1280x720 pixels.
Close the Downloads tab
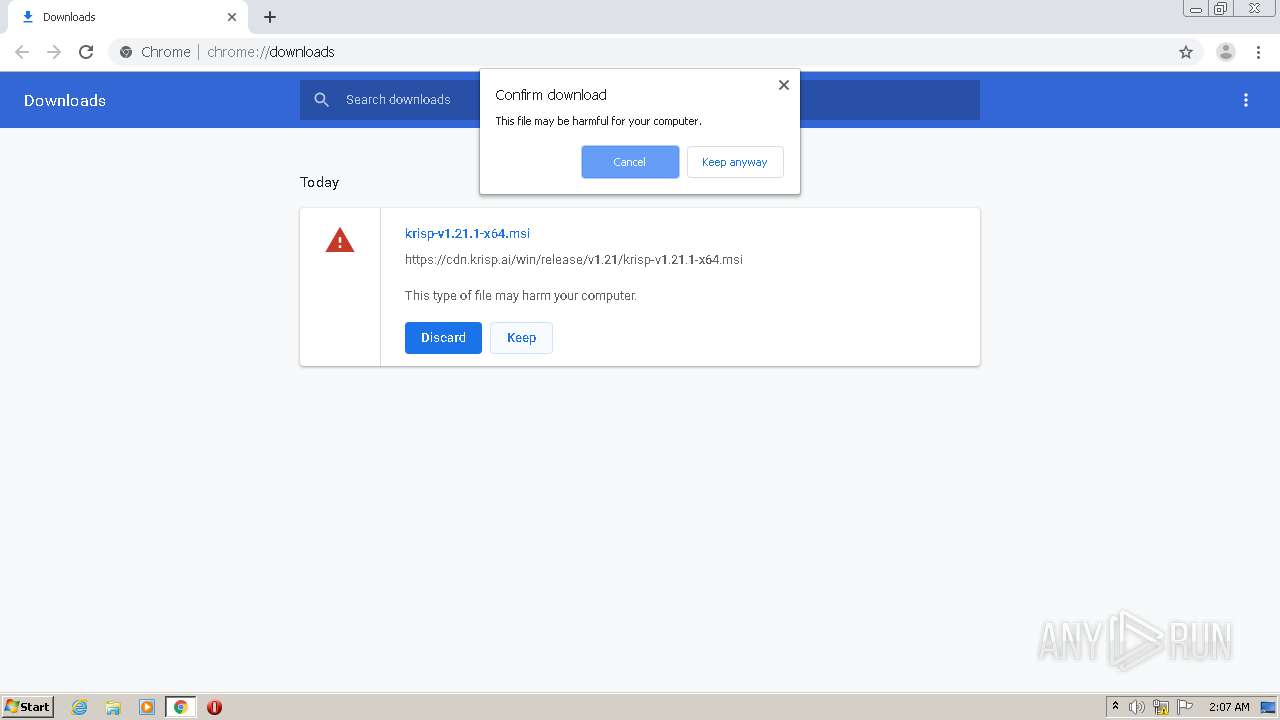[x=232, y=17]
